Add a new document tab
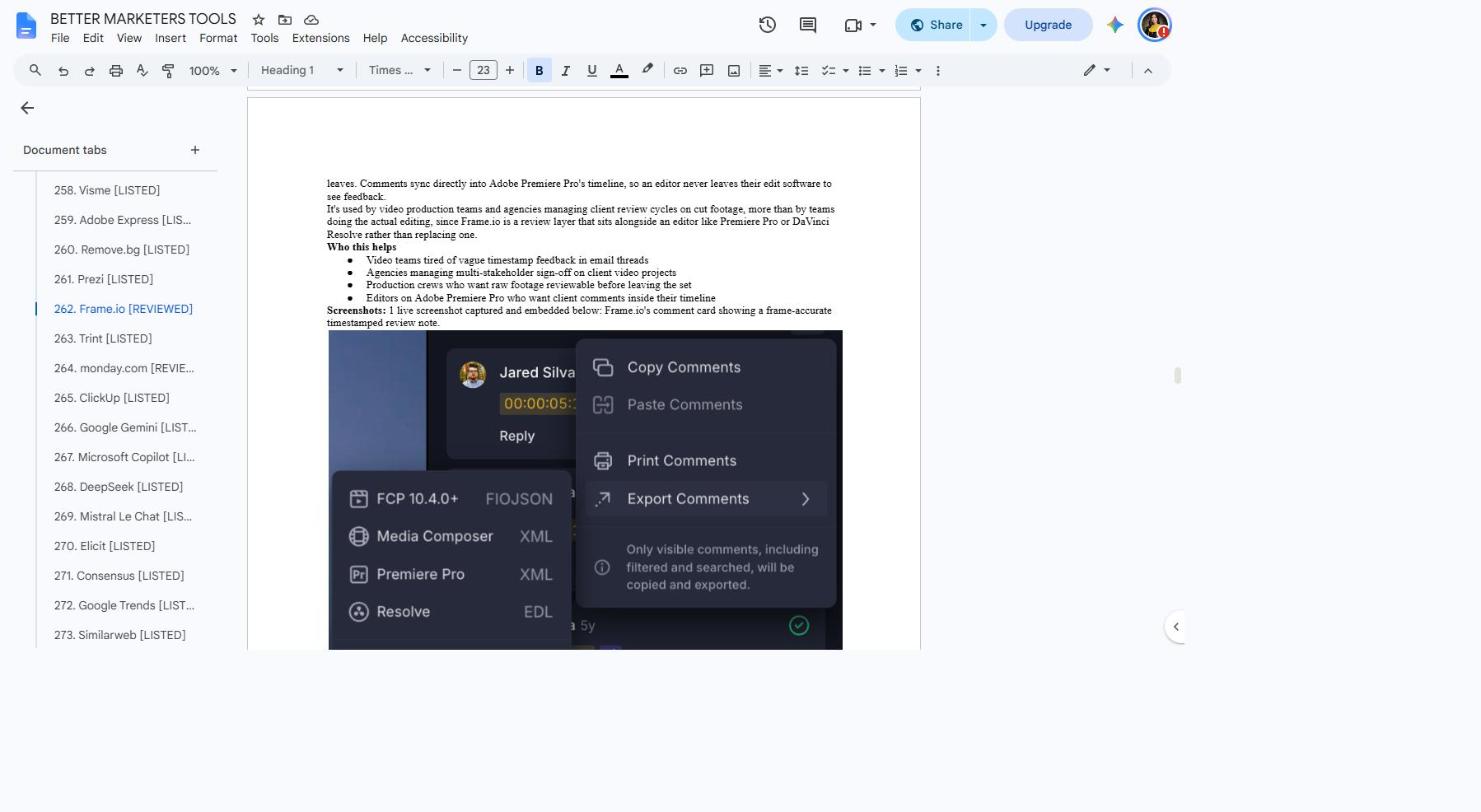1481x812 pixels. 195,150
